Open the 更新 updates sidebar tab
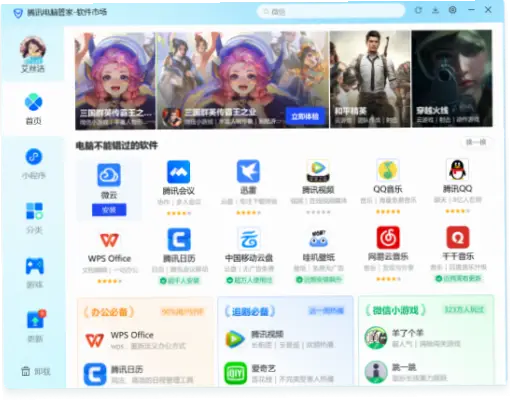The height and width of the screenshot is (400, 510). tap(35, 327)
